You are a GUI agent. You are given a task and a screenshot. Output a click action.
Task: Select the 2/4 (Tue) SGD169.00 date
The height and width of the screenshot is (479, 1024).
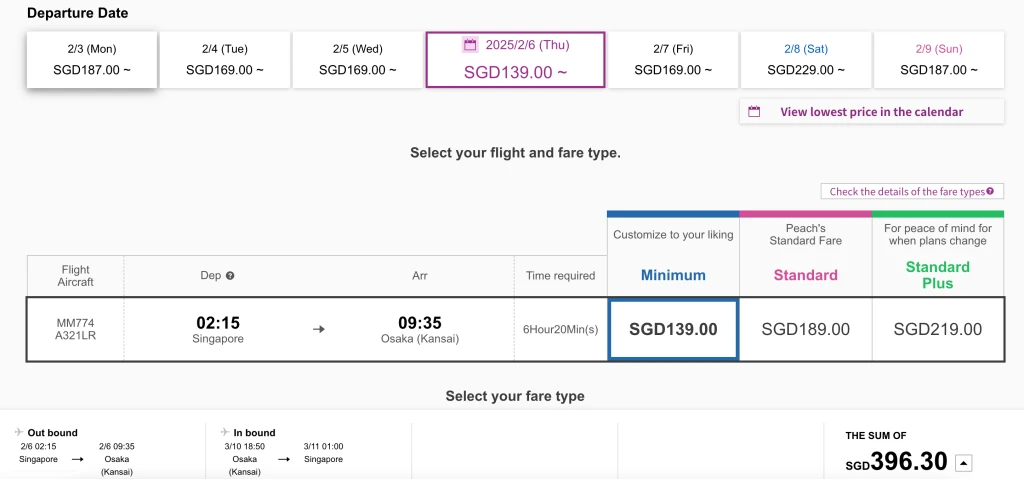click(225, 59)
